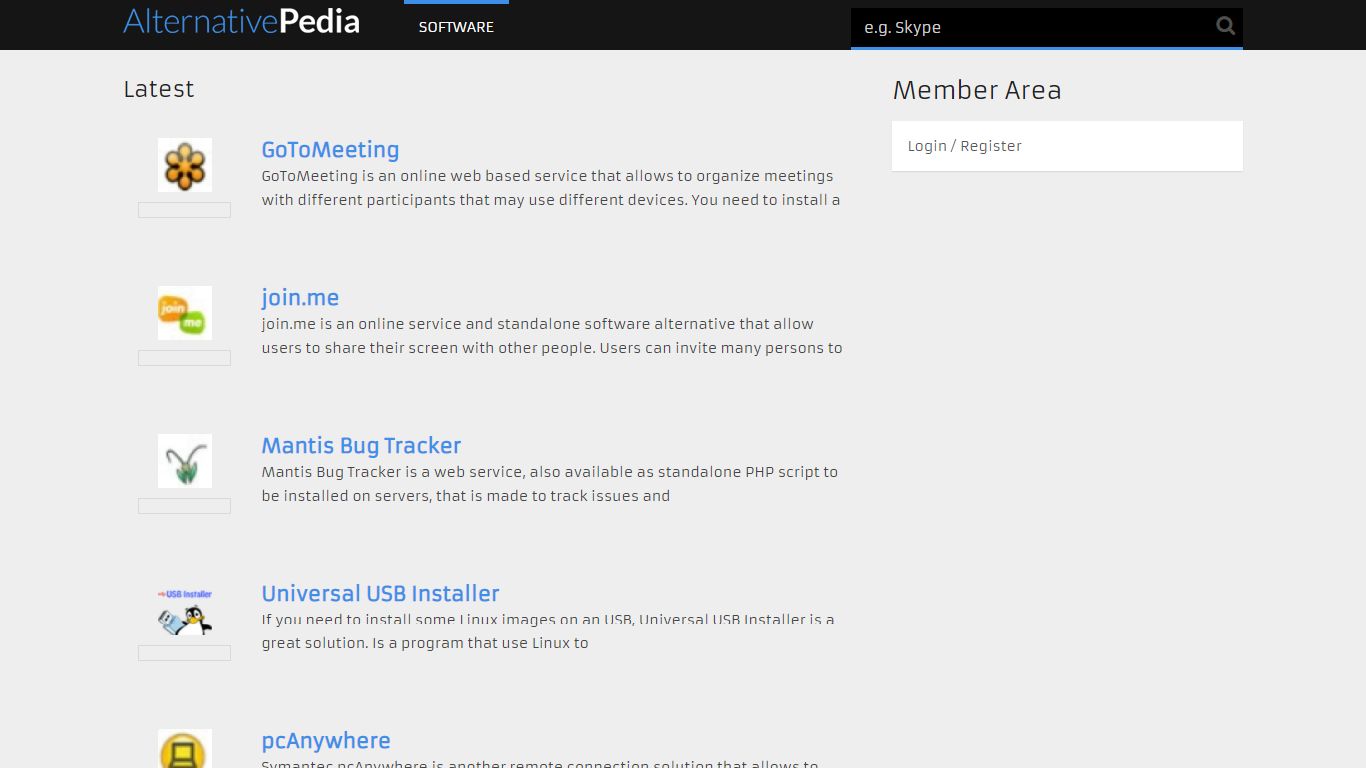This screenshot has width=1366, height=768.
Task: Click the Login / Register link
Action: click(964, 145)
